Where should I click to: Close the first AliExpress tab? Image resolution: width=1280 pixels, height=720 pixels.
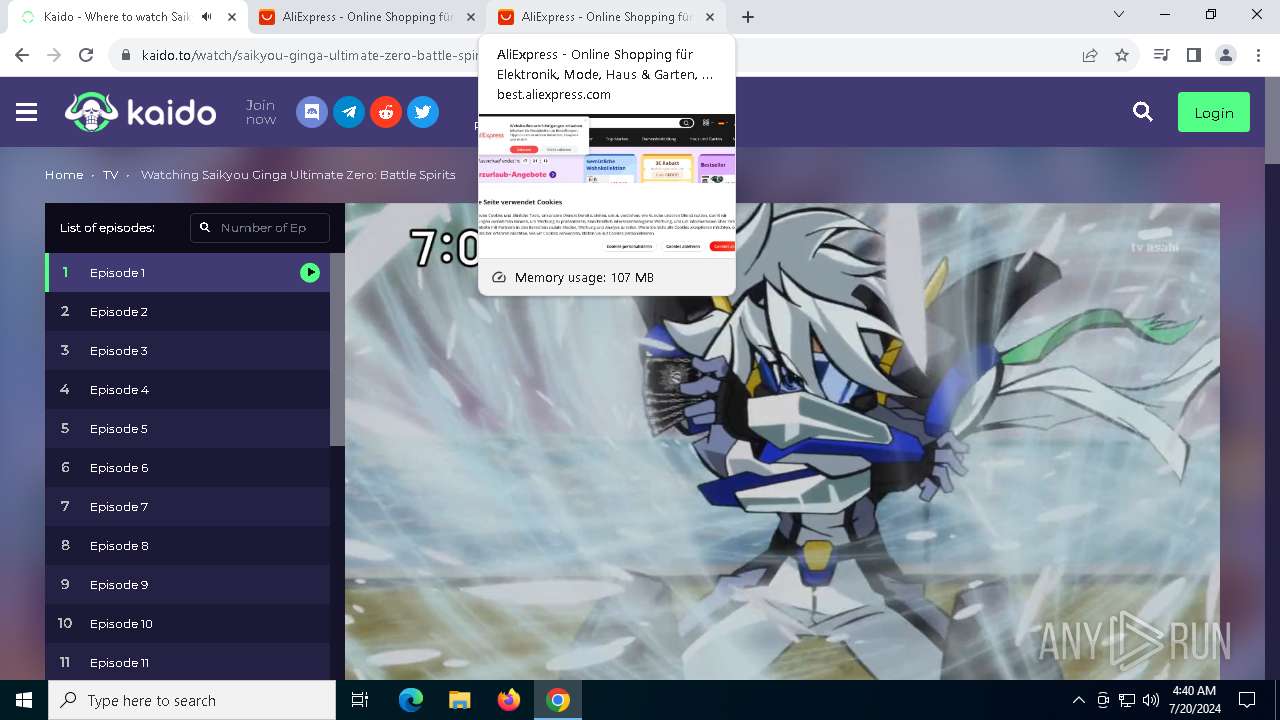tap(471, 17)
